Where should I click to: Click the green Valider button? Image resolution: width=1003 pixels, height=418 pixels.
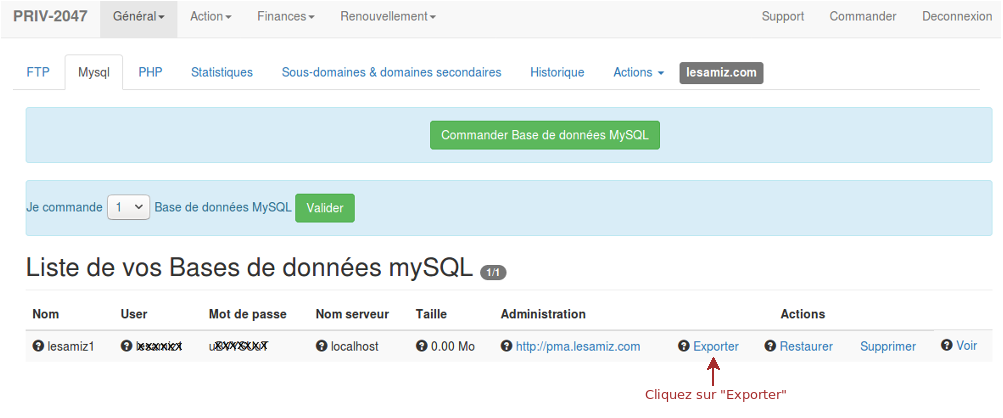coord(325,208)
